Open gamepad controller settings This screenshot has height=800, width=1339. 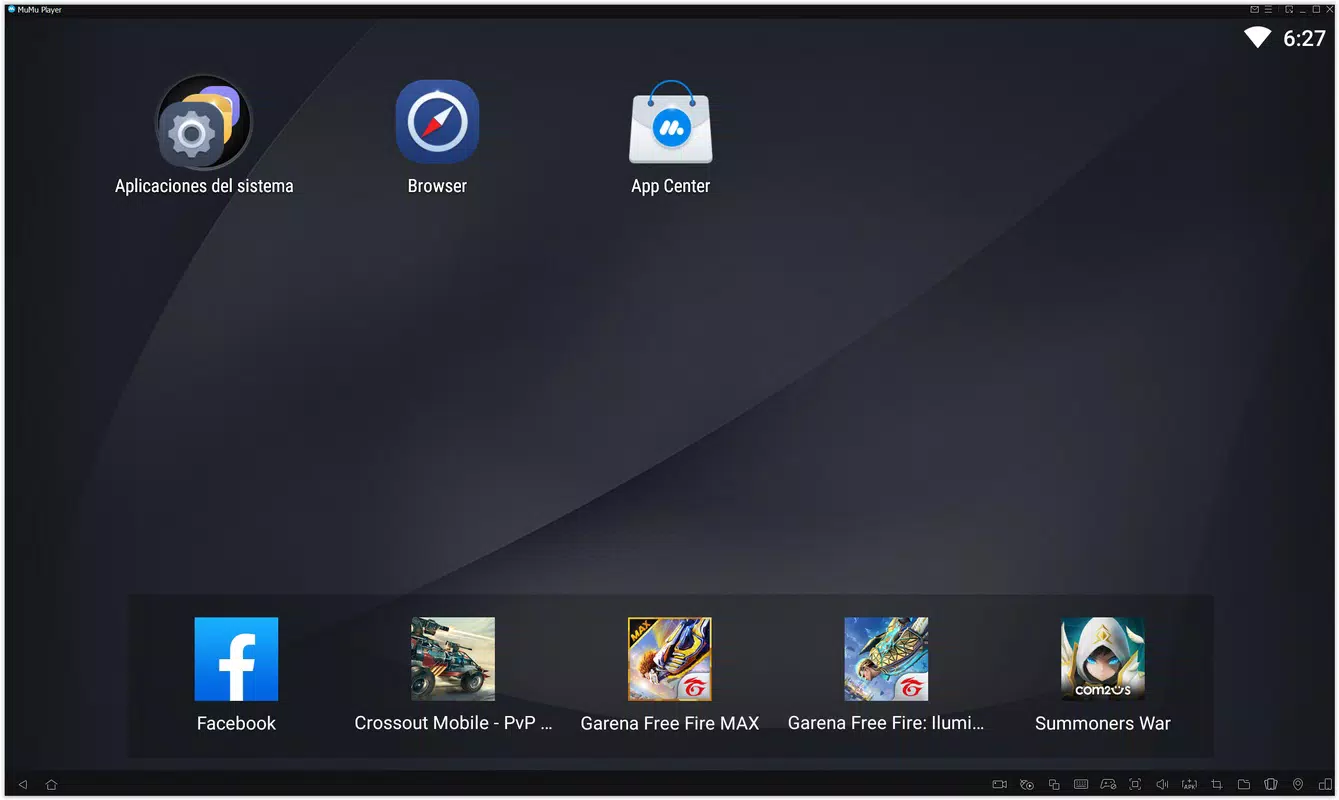pos(1108,785)
